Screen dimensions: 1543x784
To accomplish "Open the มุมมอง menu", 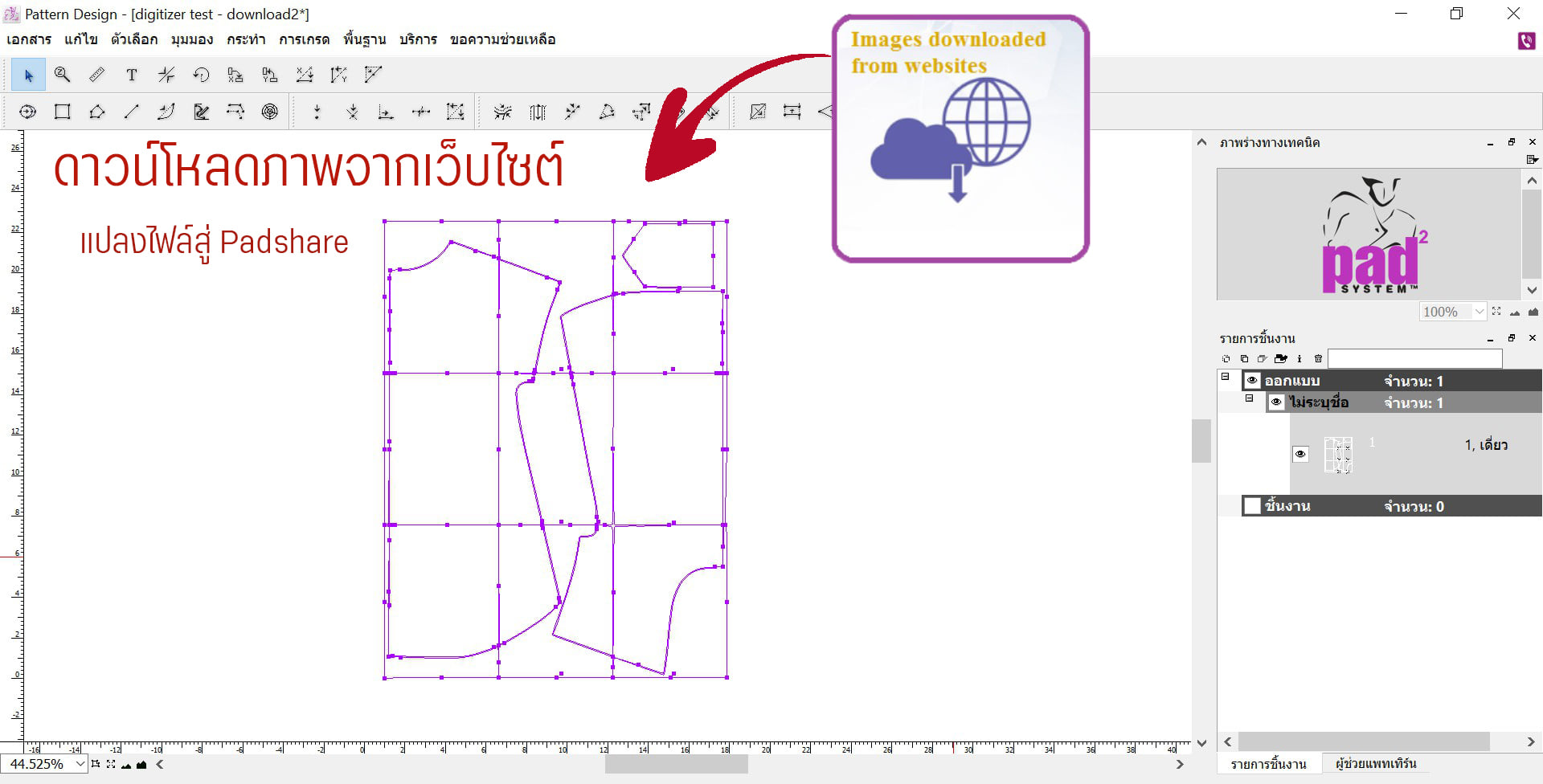I will tap(192, 39).
